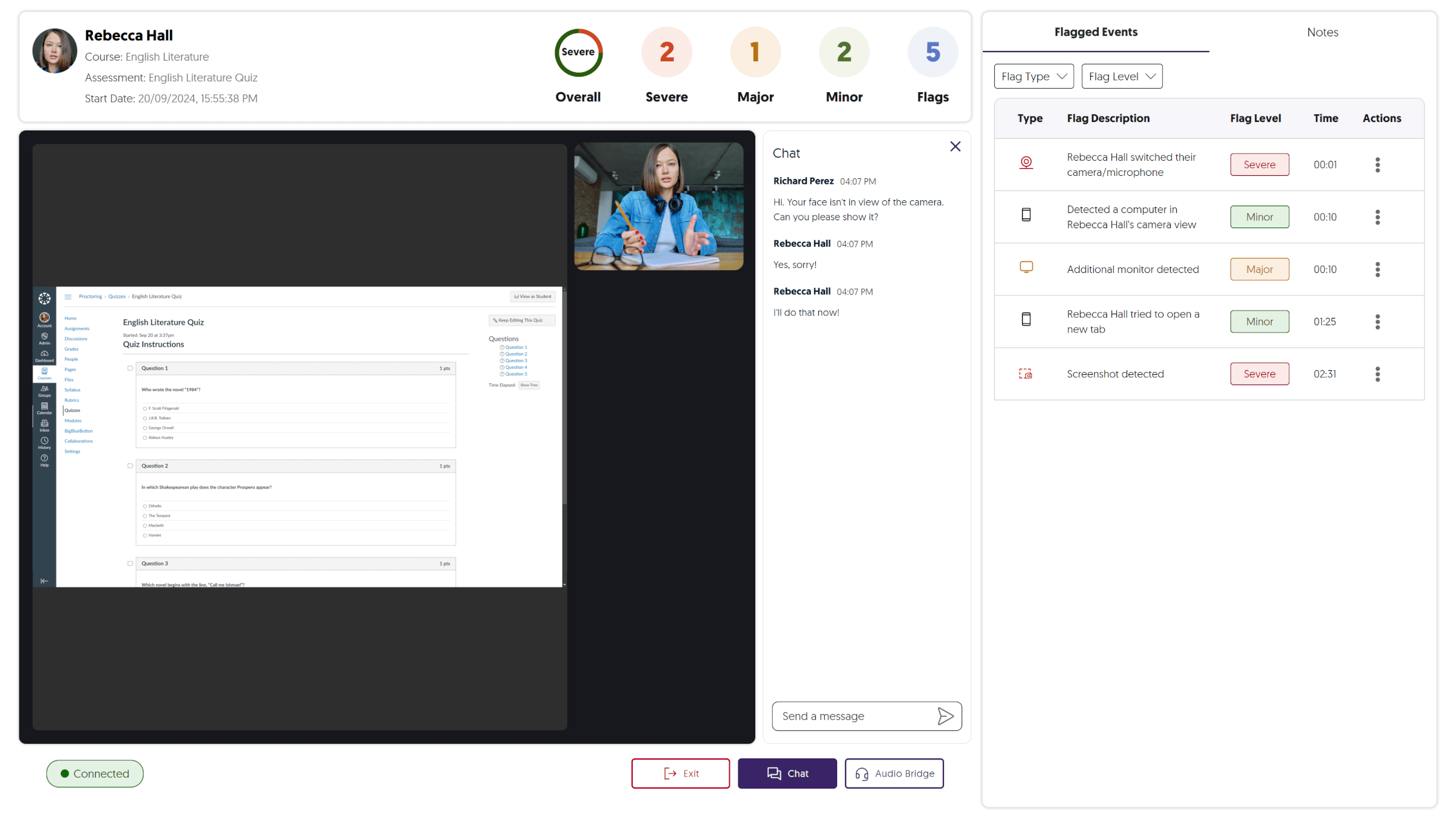The image size is (1456, 819).
Task: Switch to the Flagged Events tab
Action: 1096,32
